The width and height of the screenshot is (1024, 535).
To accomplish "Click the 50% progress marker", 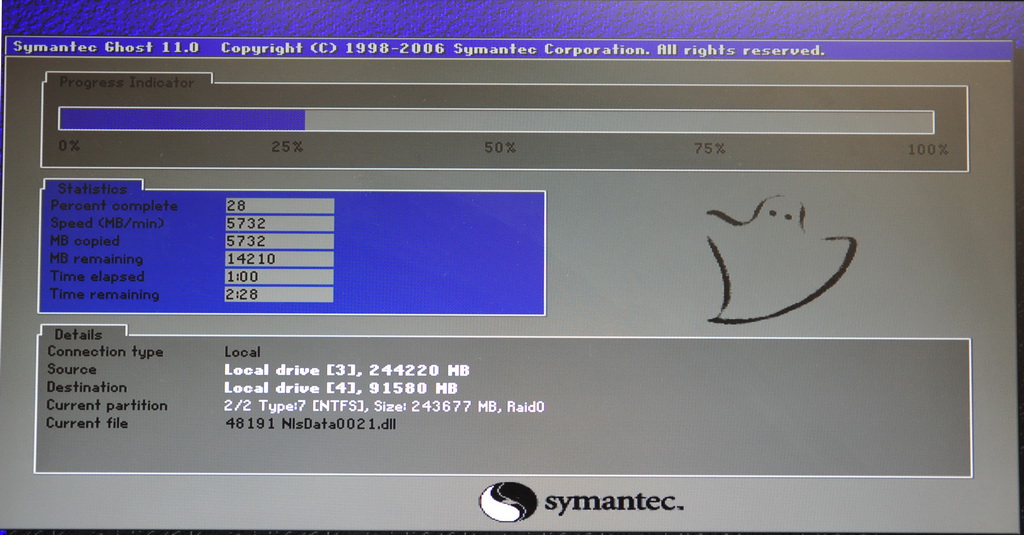I will click(500, 148).
